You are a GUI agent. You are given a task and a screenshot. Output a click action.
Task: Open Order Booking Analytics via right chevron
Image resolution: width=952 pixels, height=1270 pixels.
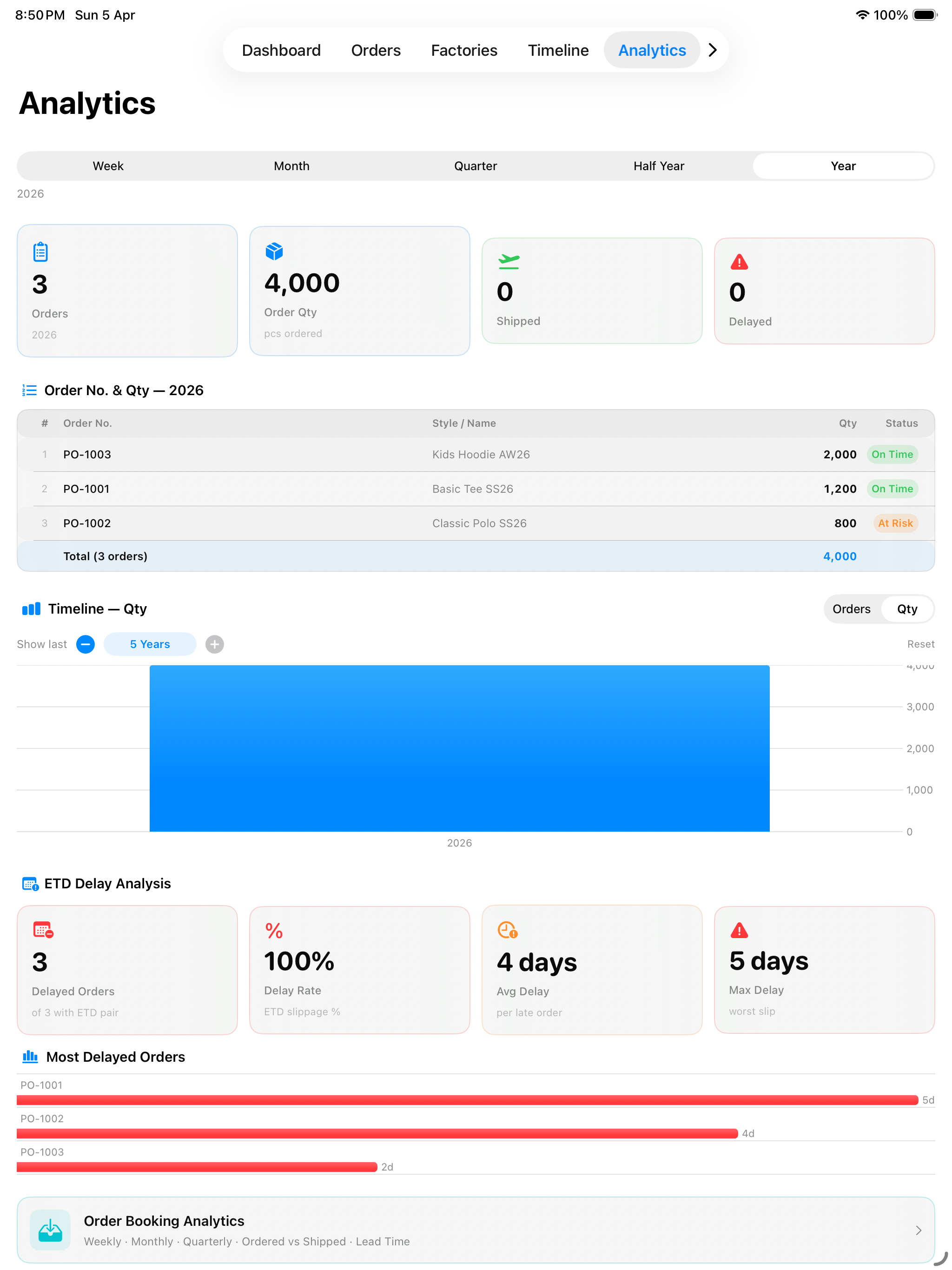click(x=918, y=1230)
